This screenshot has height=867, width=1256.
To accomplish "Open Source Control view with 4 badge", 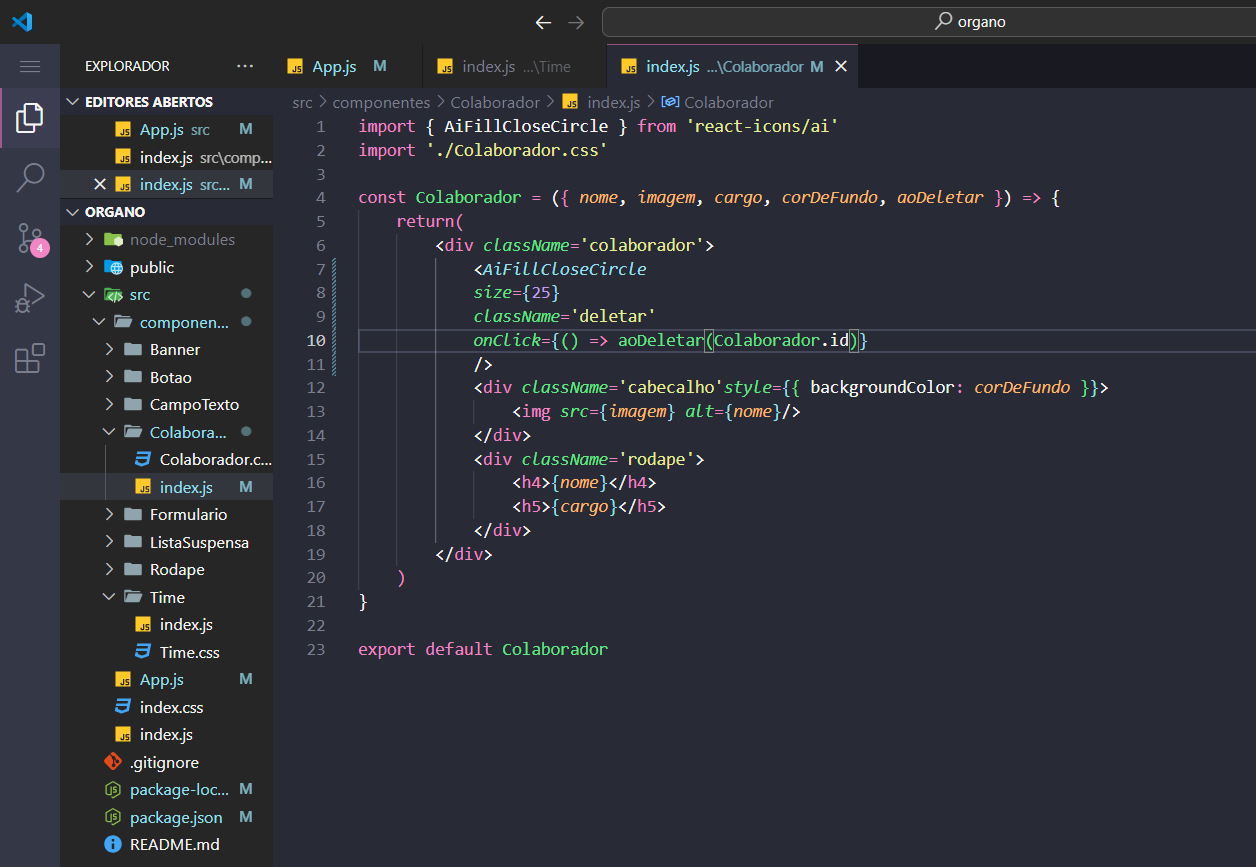I will pyautogui.click(x=30, y=238).
